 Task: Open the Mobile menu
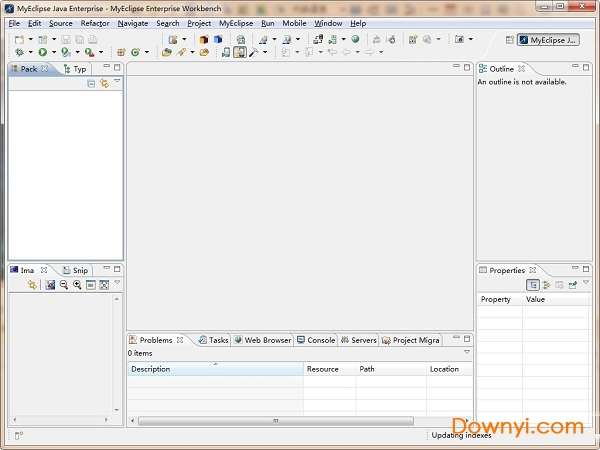294,24
